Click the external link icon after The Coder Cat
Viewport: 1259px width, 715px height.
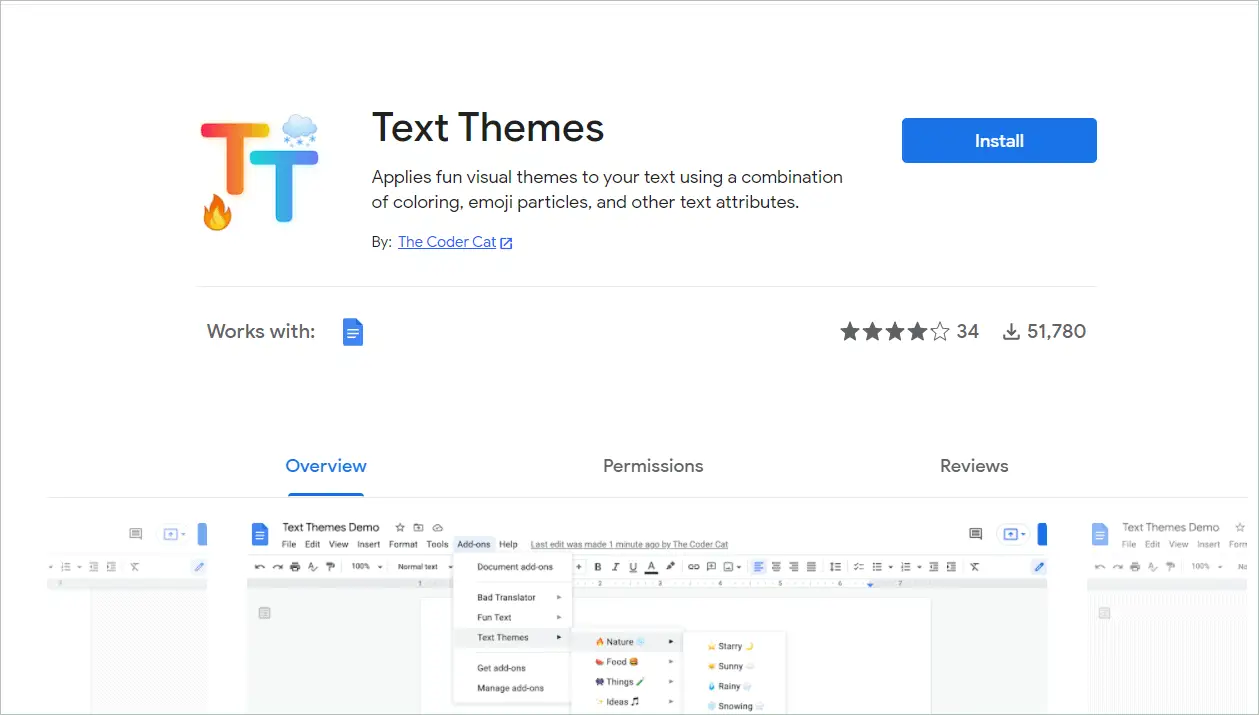coord(506,243)
